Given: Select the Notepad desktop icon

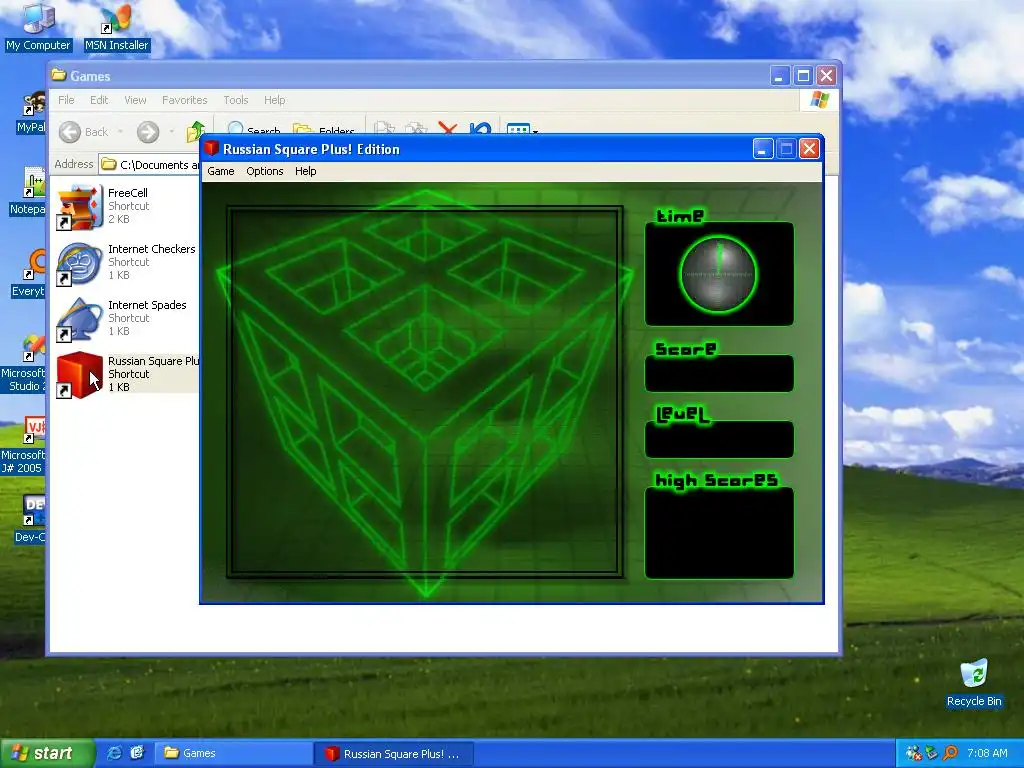Looking at the screenshot, I should tap(27, 192).
